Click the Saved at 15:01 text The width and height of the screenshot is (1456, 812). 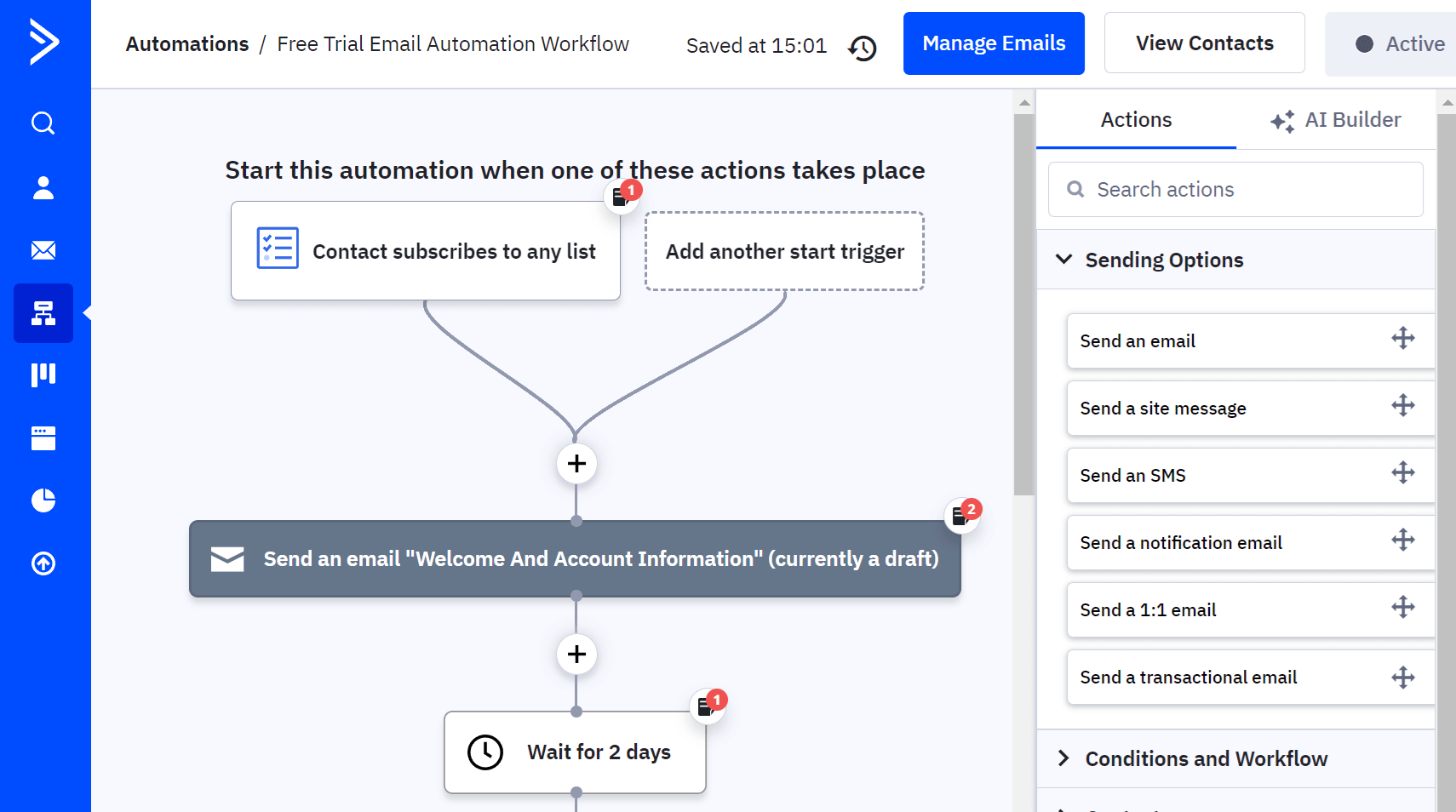pyautogui.click(x=756, y=46)
